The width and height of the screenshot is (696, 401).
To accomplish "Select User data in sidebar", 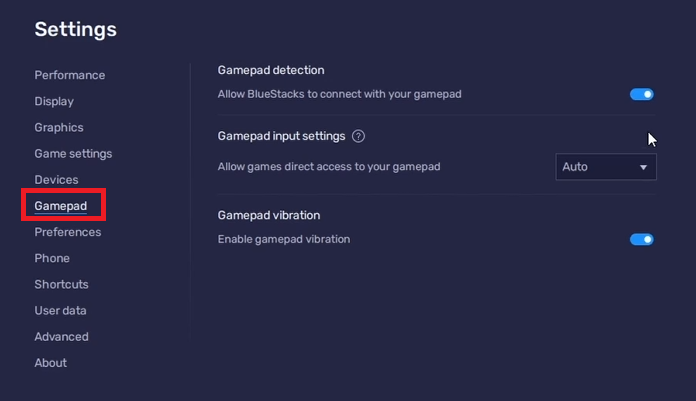I will pos(60,310).
